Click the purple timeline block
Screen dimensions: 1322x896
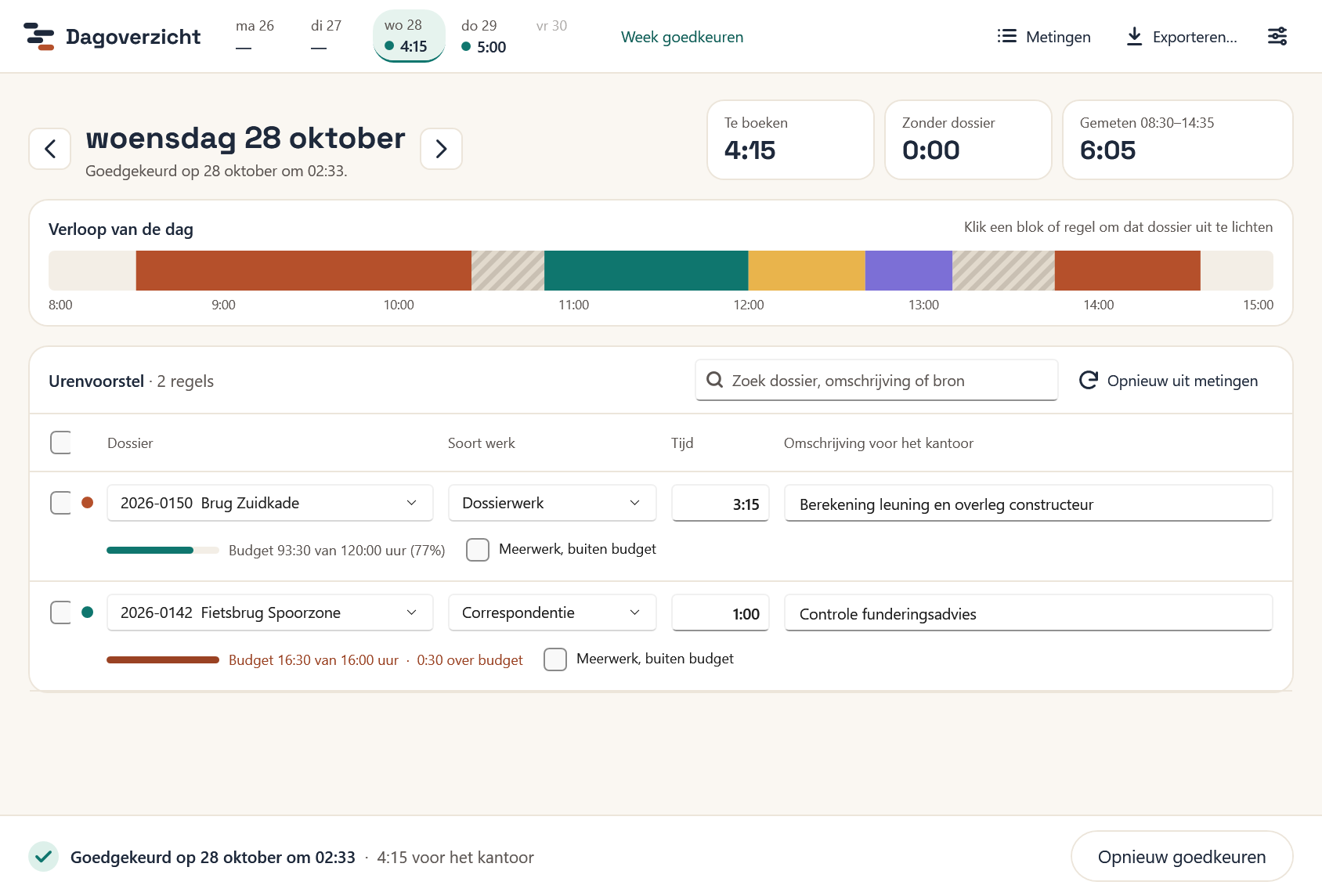point(908,270)
